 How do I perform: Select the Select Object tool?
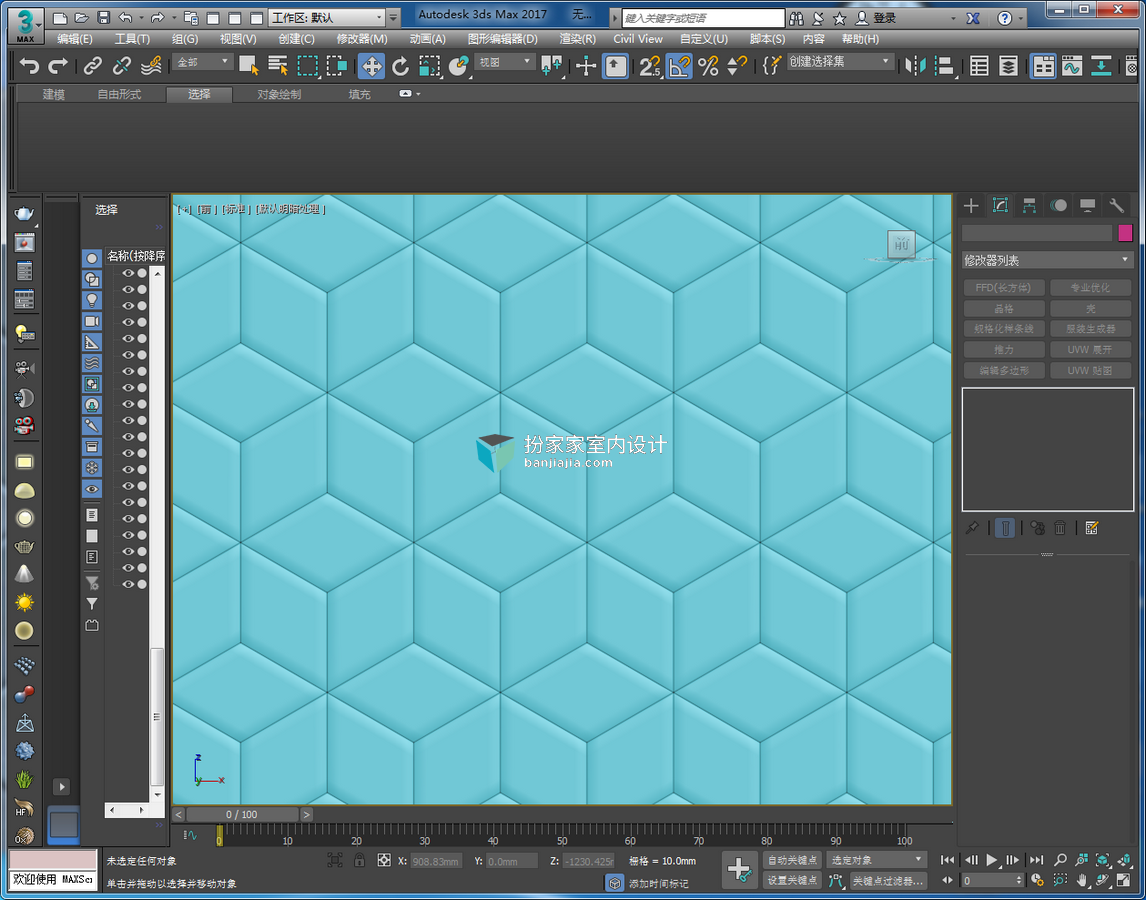pos(248,67)
